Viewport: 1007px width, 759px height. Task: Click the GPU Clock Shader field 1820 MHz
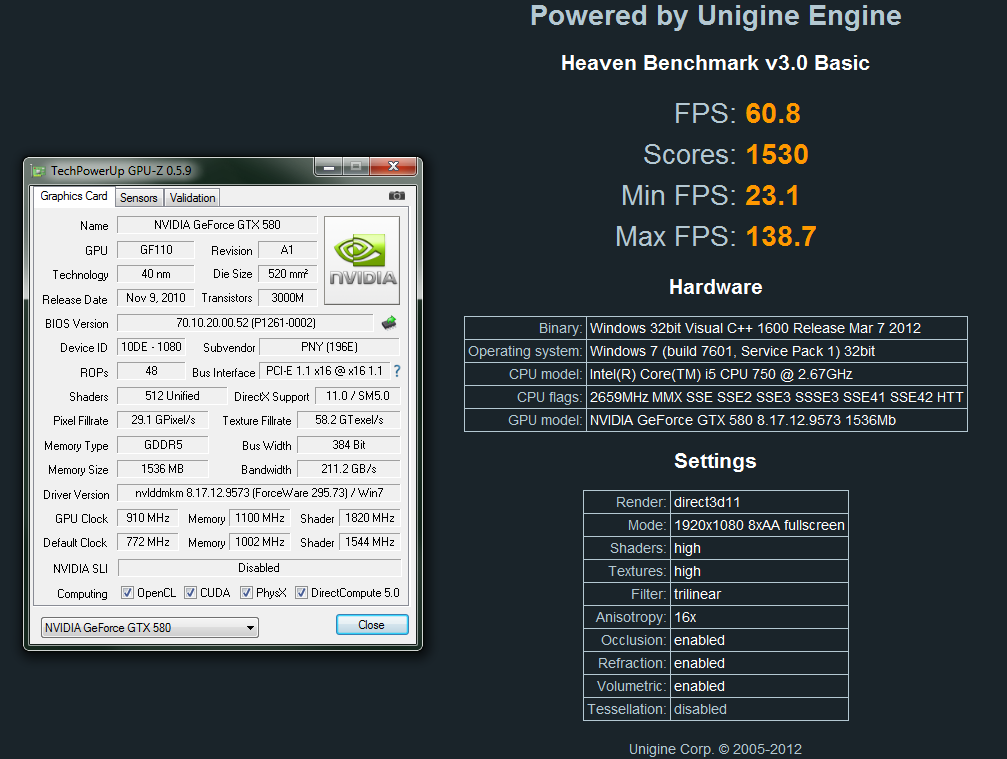370,518
